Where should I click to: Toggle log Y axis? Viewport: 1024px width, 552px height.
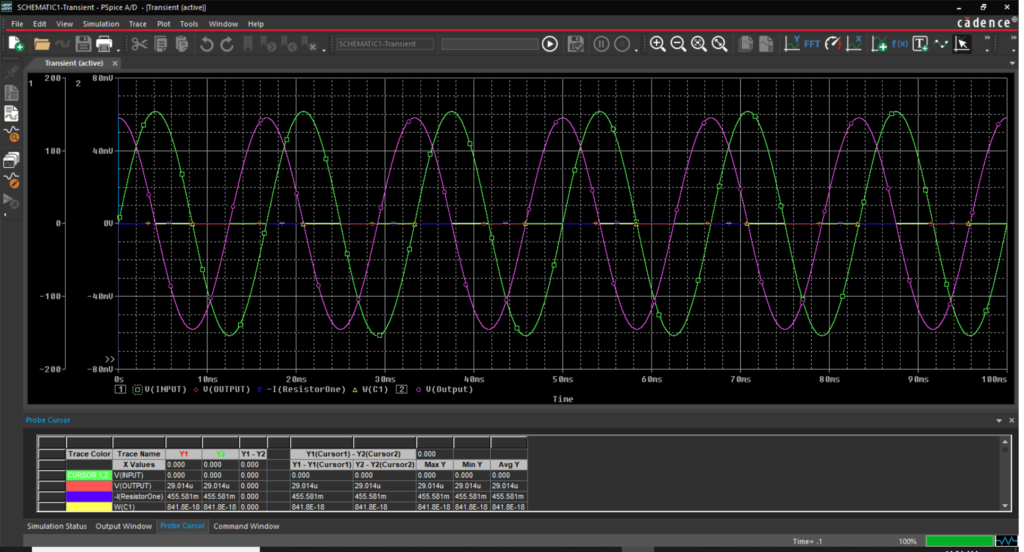point(792,44)
